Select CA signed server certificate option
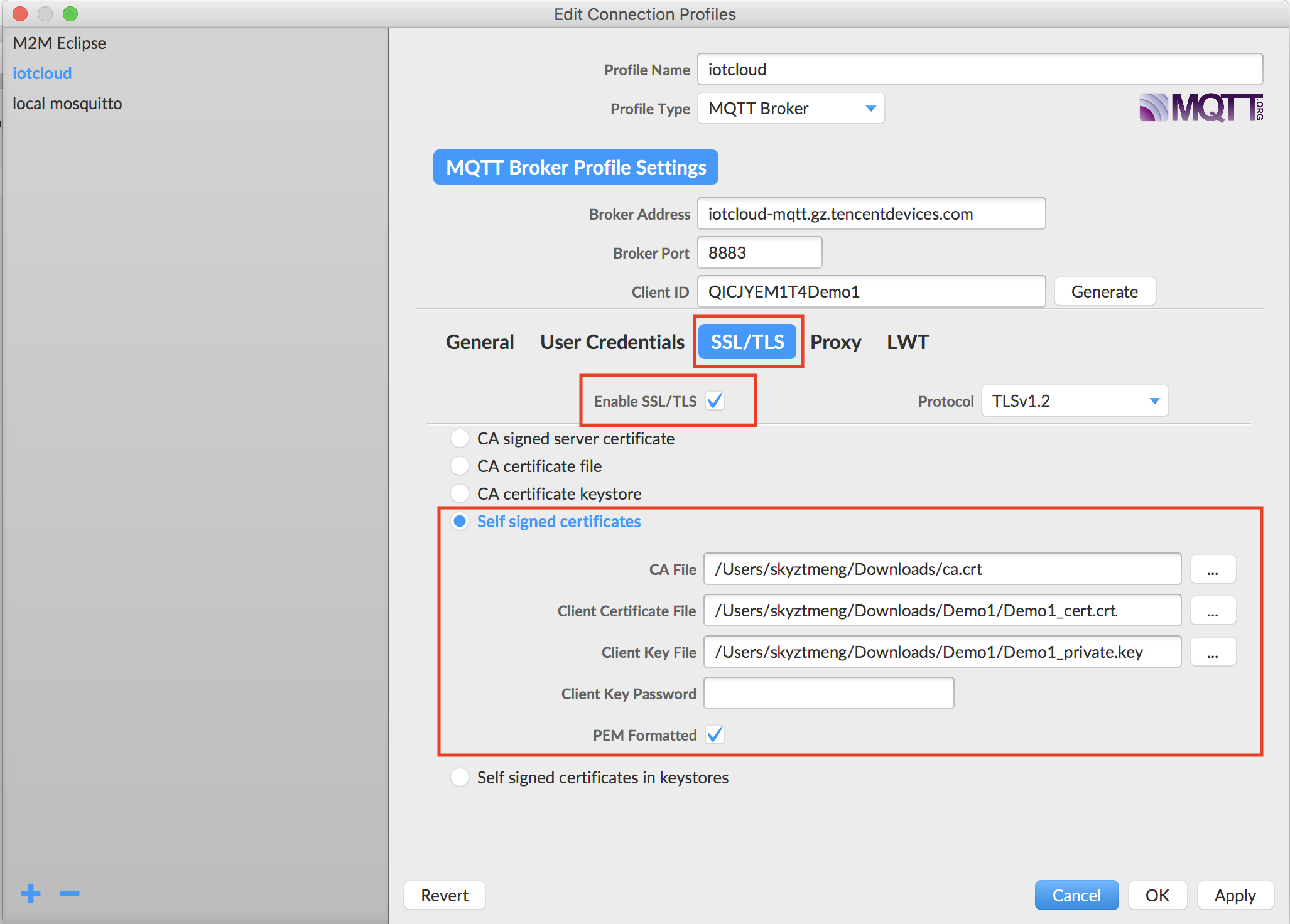The width and height of the screenshot is (1290, 924). (x=460, y=438)
